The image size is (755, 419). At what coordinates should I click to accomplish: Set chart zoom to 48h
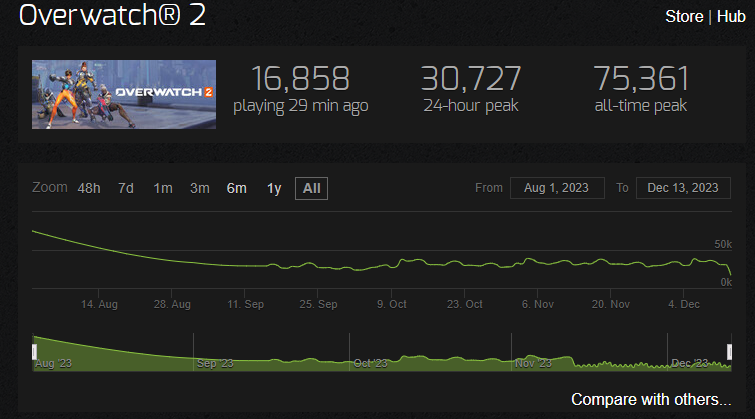click(89, 188)
